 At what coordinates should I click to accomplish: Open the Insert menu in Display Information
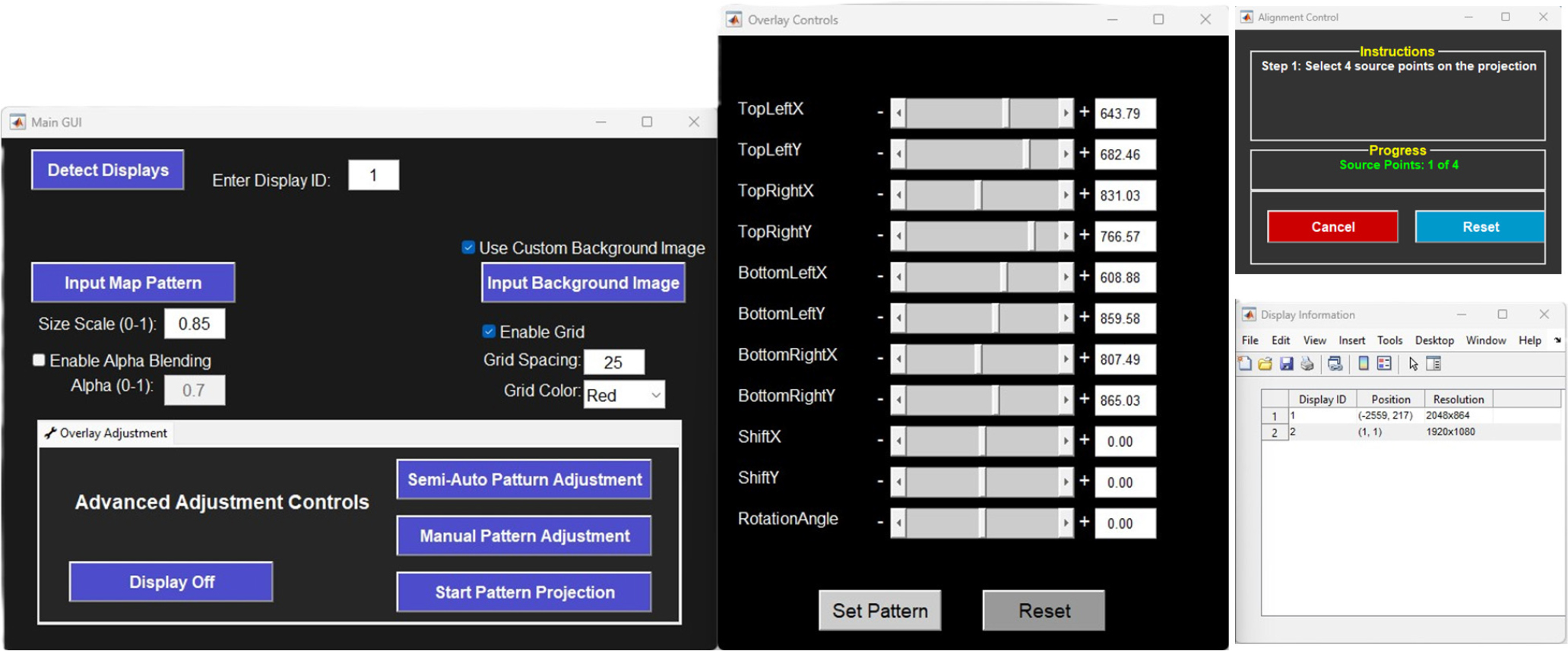[1351, 340]
